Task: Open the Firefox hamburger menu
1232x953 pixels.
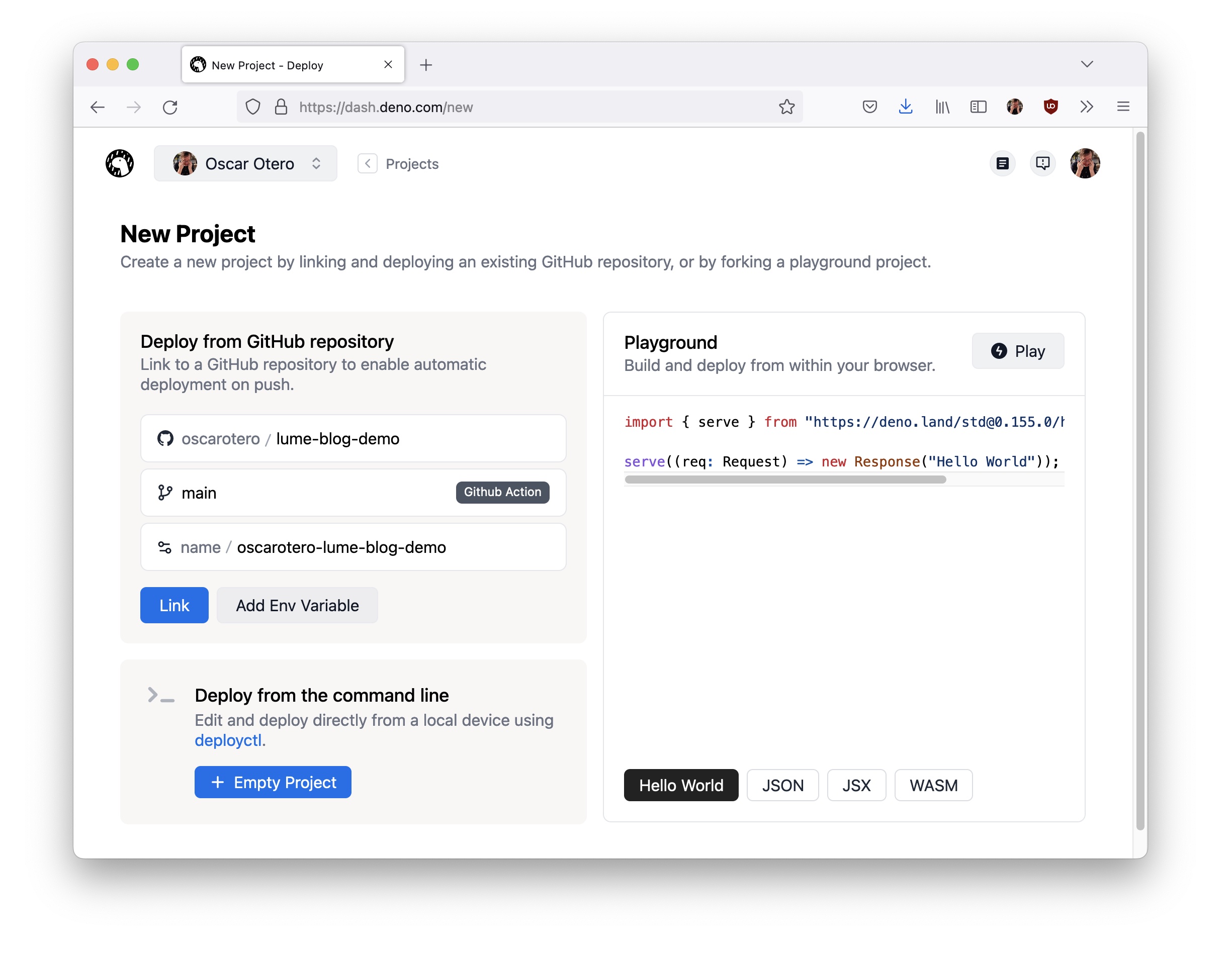Action: click(1123, 107)
